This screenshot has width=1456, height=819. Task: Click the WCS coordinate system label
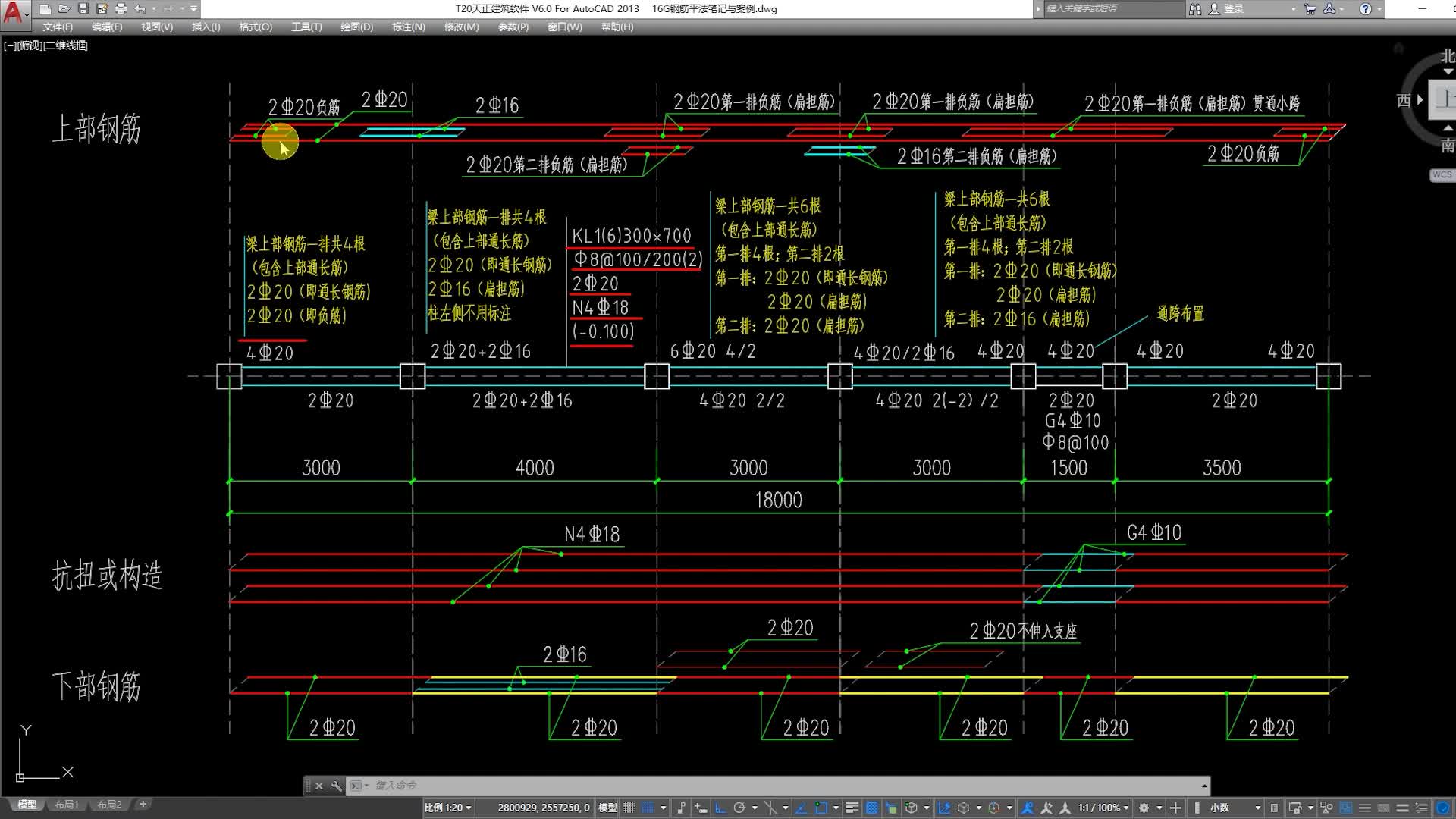click(1441, 175)
